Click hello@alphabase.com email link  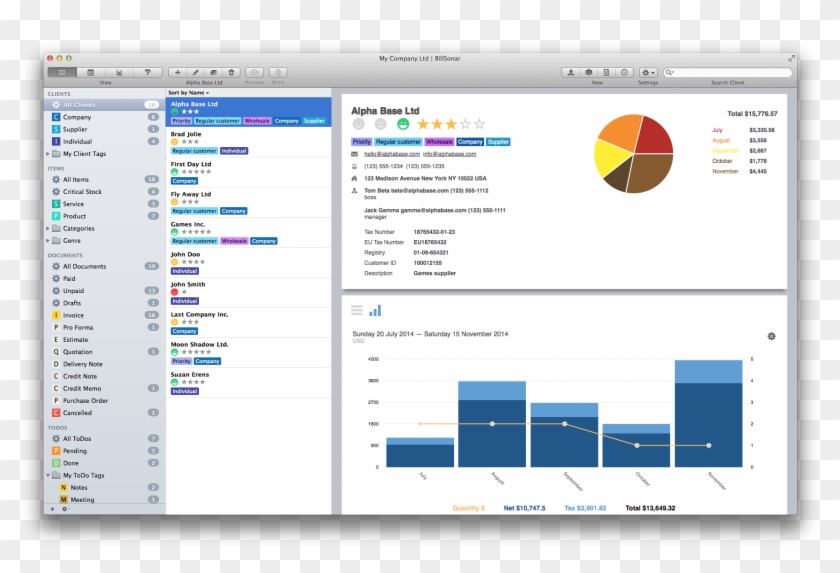click(x=390, y=154)
